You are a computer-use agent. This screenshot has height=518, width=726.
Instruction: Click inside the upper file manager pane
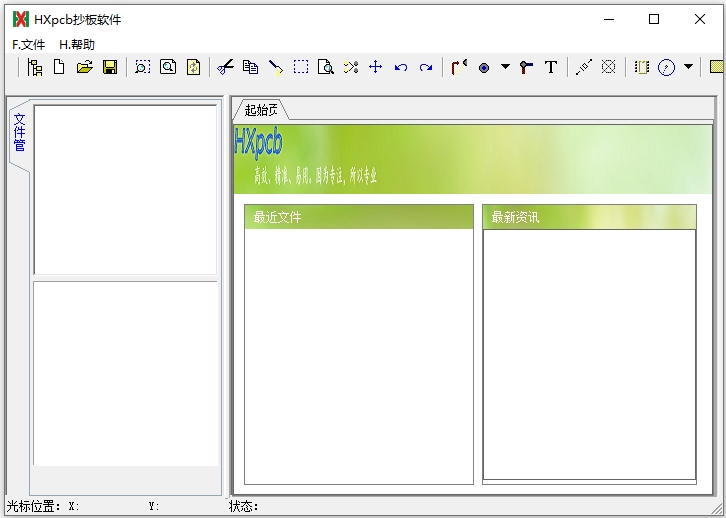[x=125, y=190]
